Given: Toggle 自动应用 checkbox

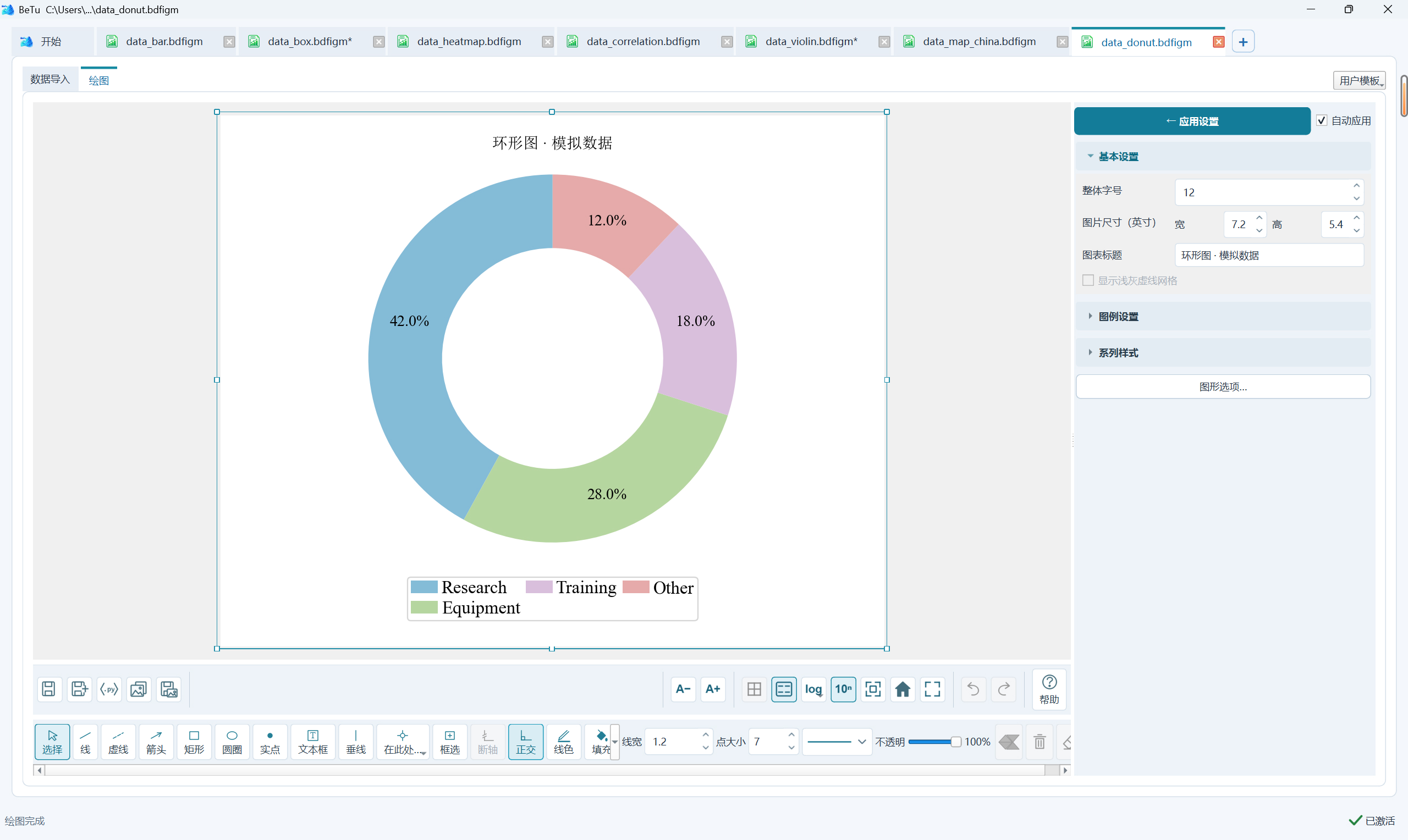Looking at the screenshot, I should tap(1322, 120).
